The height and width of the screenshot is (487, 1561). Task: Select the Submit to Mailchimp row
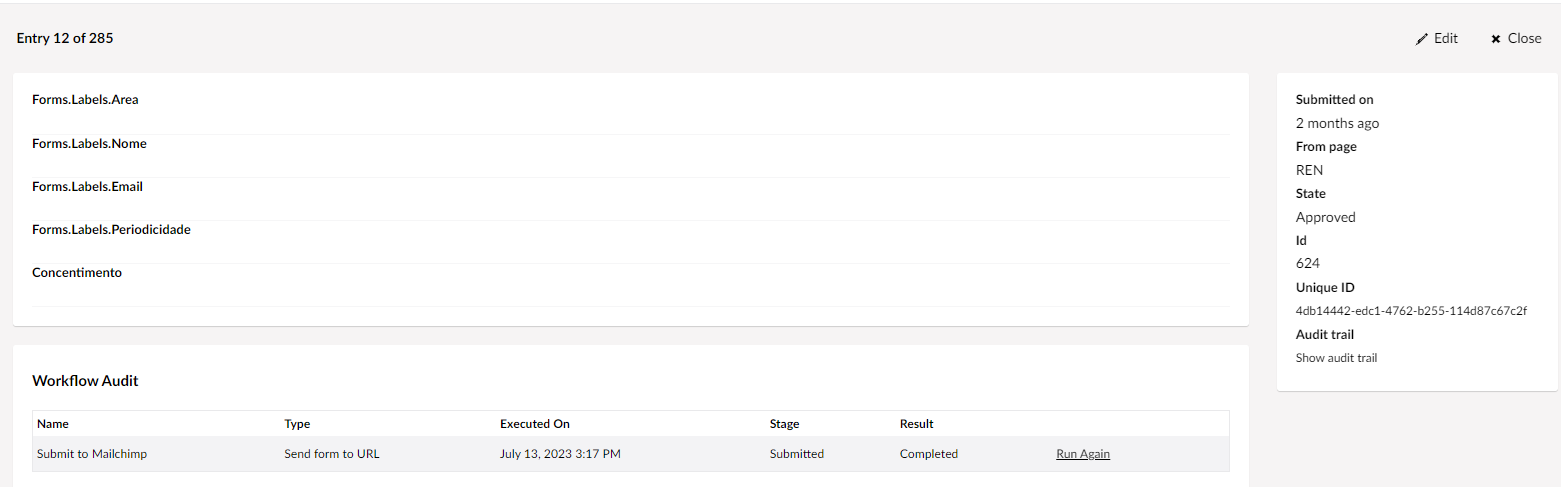92,454
